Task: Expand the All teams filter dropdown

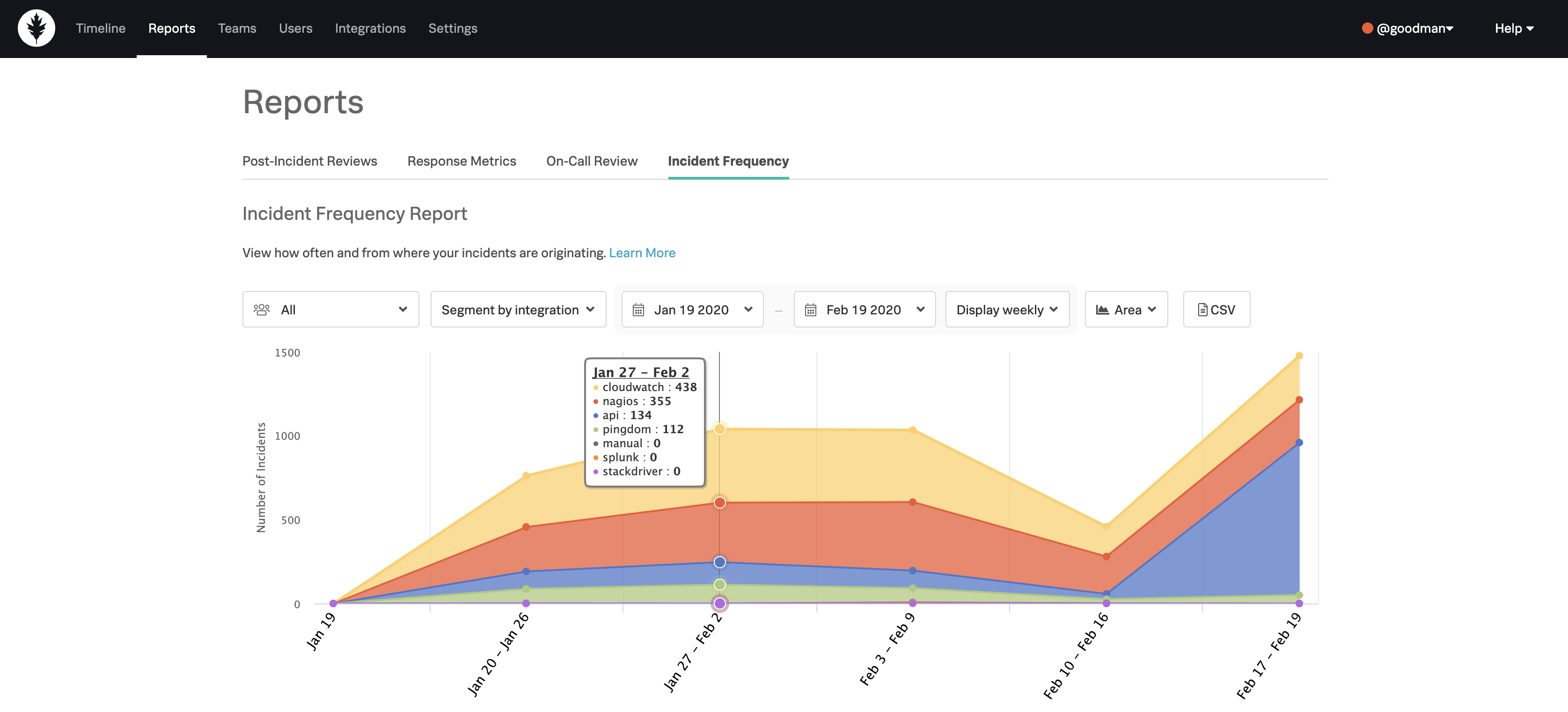Action: 330,310
